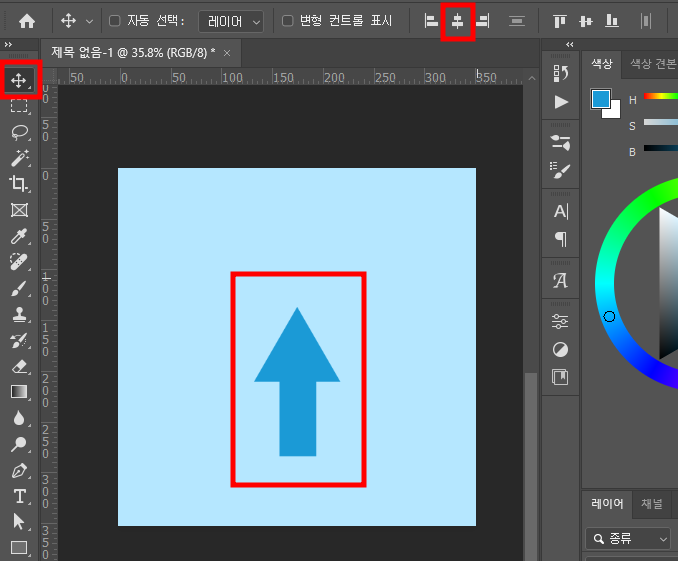The height and width of the screenshot is (561, 678).
Task: Click the vertical canvas scrollbar
Action: 531,465
